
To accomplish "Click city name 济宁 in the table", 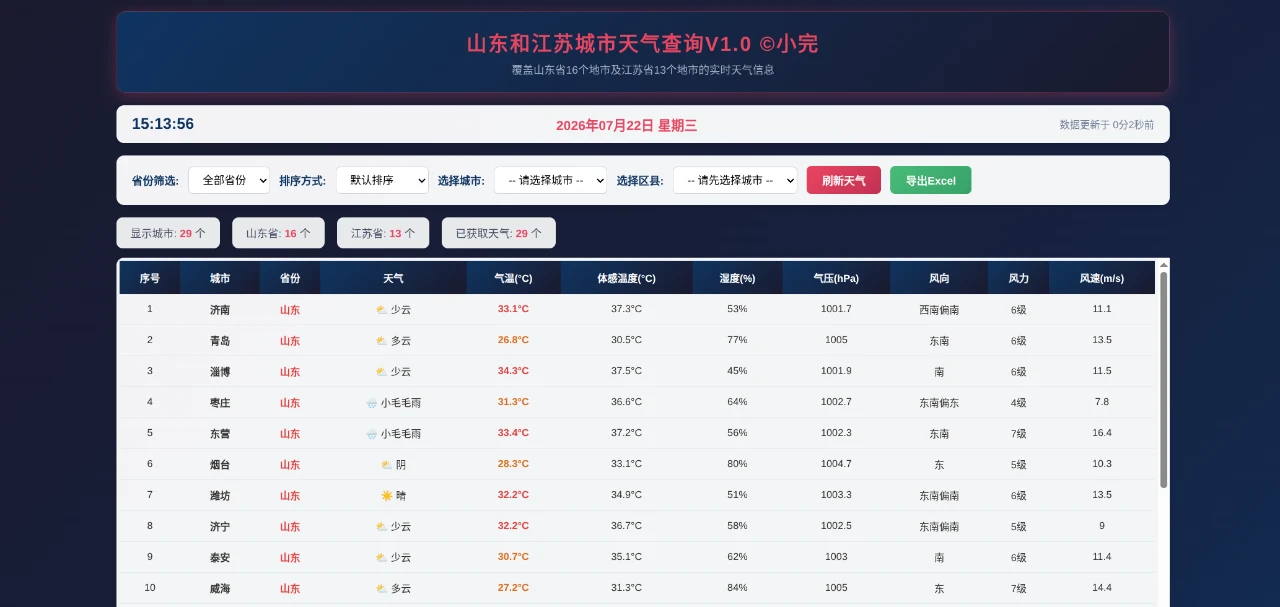I will click(220, 527).
